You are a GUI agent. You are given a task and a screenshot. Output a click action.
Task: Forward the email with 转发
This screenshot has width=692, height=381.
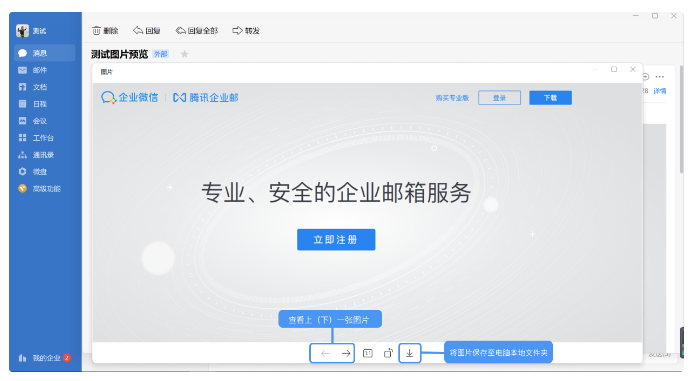246,30
